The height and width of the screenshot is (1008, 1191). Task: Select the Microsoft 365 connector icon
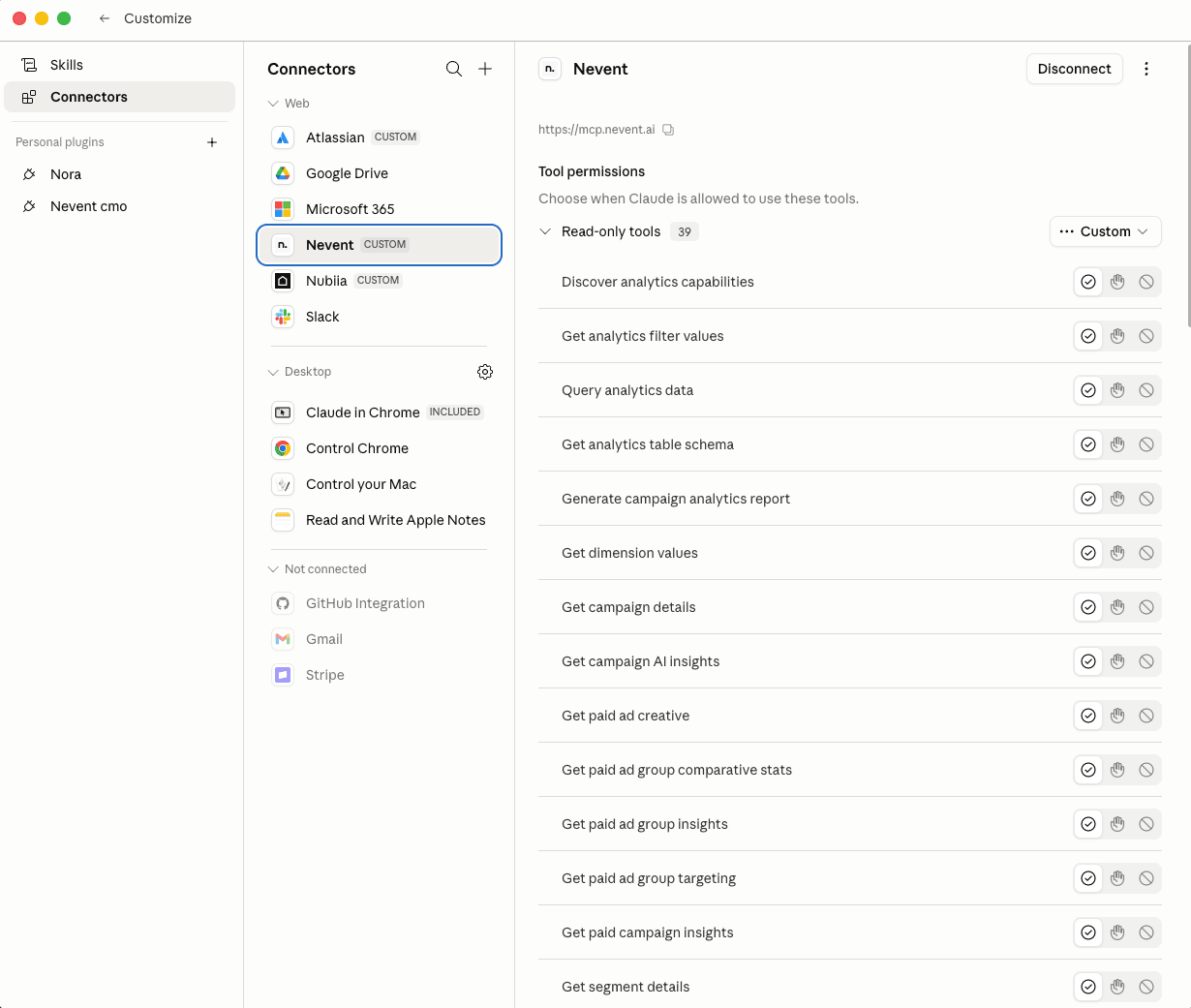[x=283, y=209]
